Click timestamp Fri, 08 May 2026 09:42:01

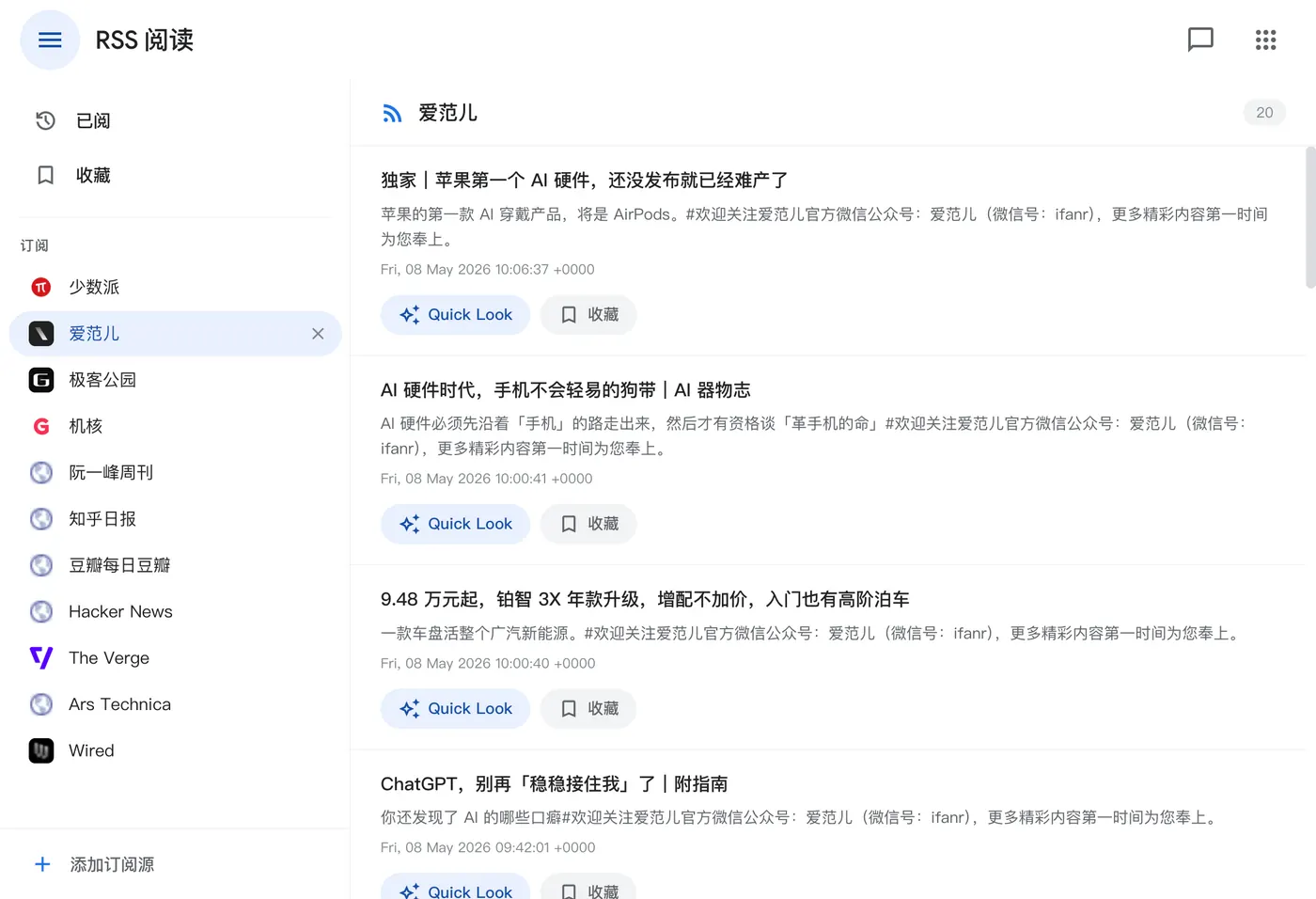click(x=488, y=847)
